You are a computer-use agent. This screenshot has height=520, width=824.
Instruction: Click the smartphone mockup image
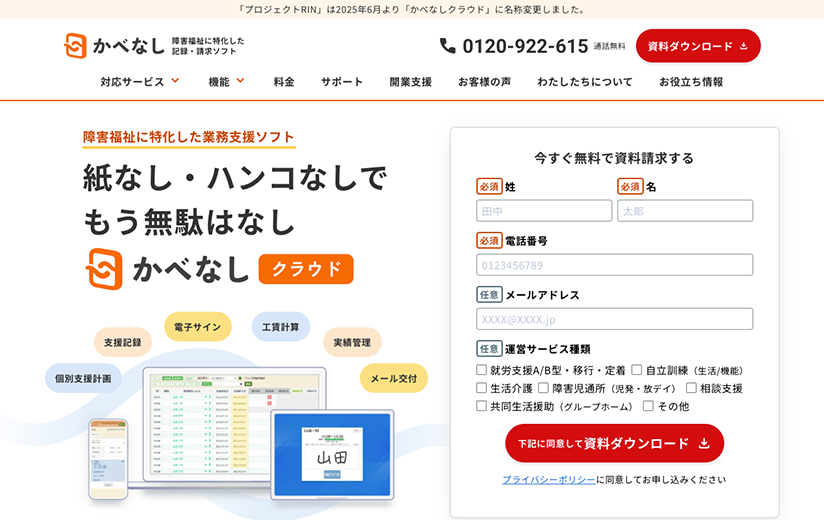tap(108, 459)
